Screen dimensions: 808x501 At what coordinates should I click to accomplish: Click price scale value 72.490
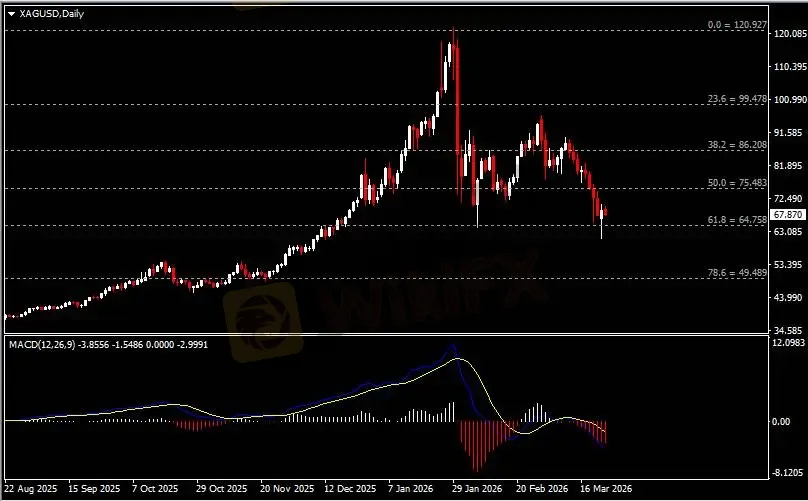tap(788, 198)
